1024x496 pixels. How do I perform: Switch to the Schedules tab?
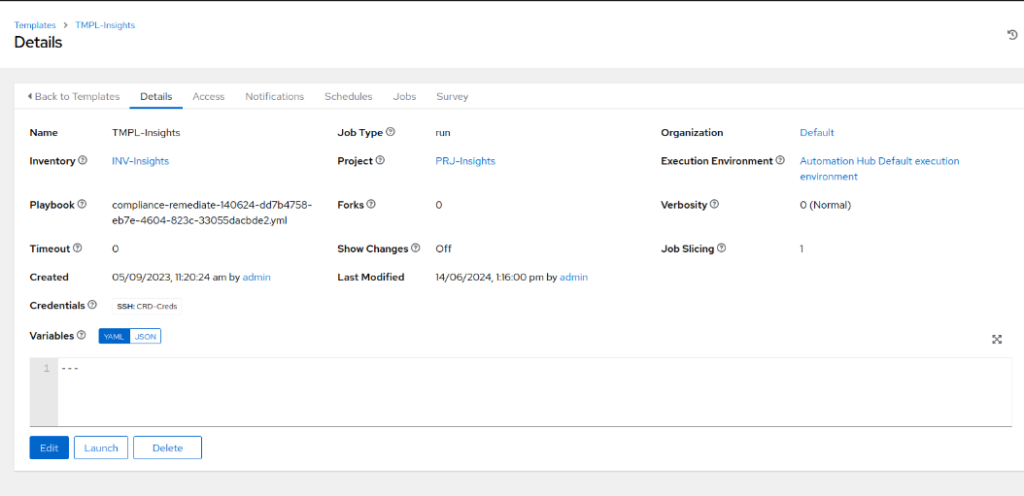(348, 97)
